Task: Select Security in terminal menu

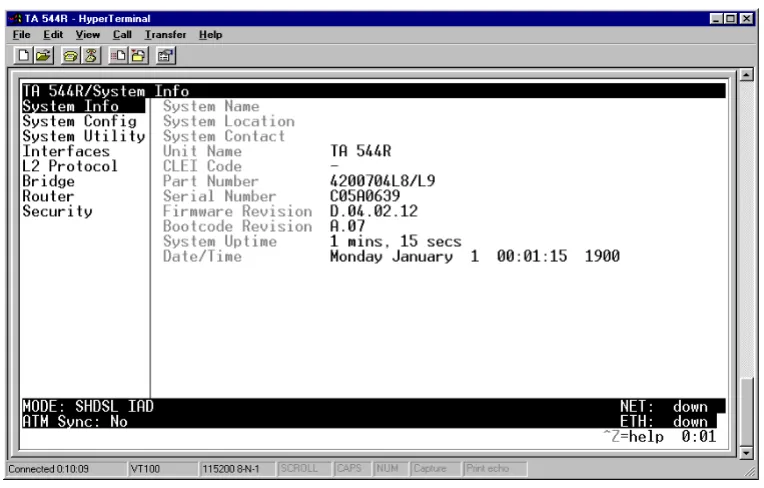Action: tap(57, 211)
